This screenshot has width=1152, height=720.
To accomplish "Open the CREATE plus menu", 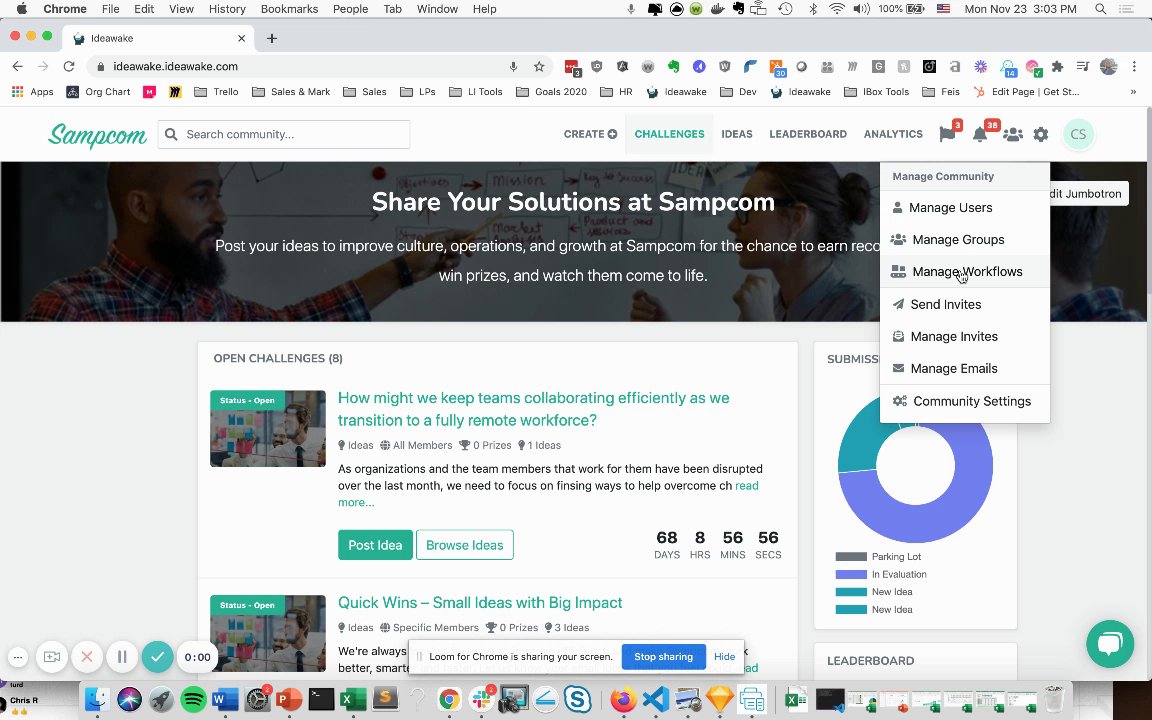I will coord(590,134).
